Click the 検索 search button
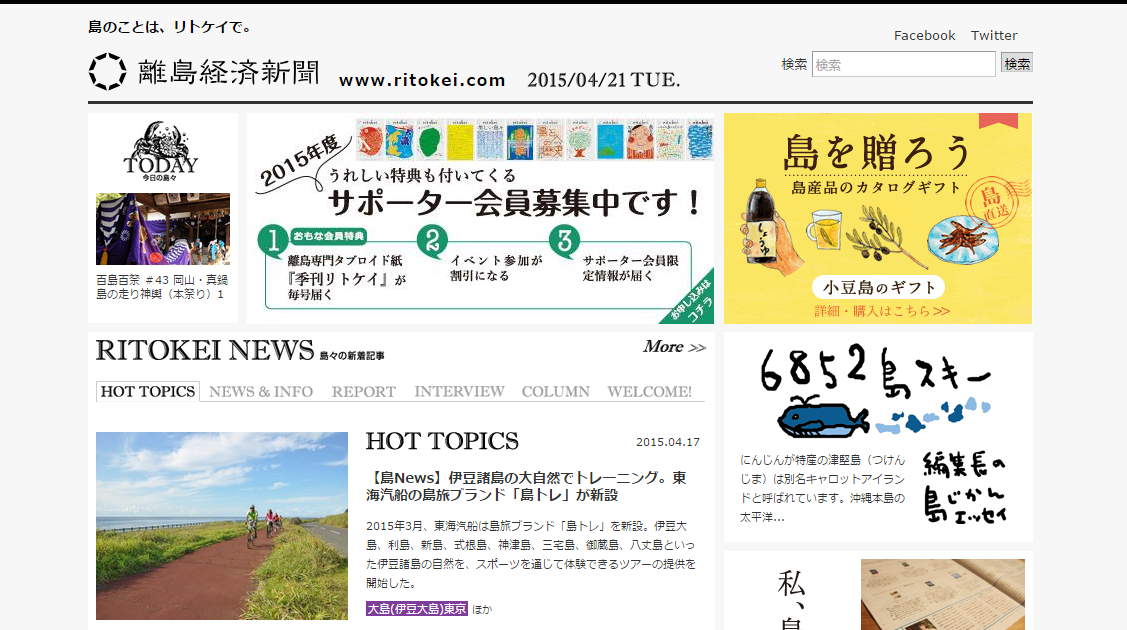 (1016, 64)
